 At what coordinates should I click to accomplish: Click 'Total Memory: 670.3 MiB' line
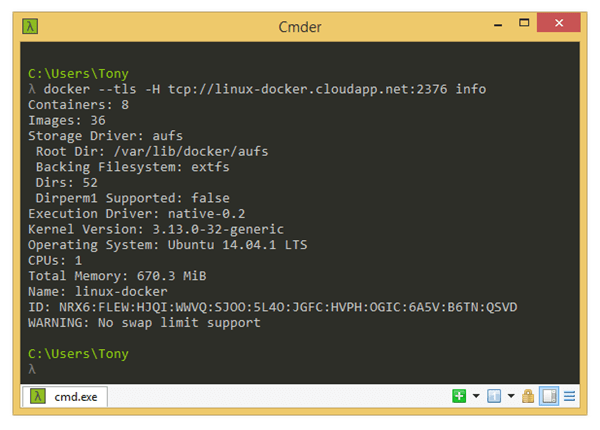click(x=117, y=276)
